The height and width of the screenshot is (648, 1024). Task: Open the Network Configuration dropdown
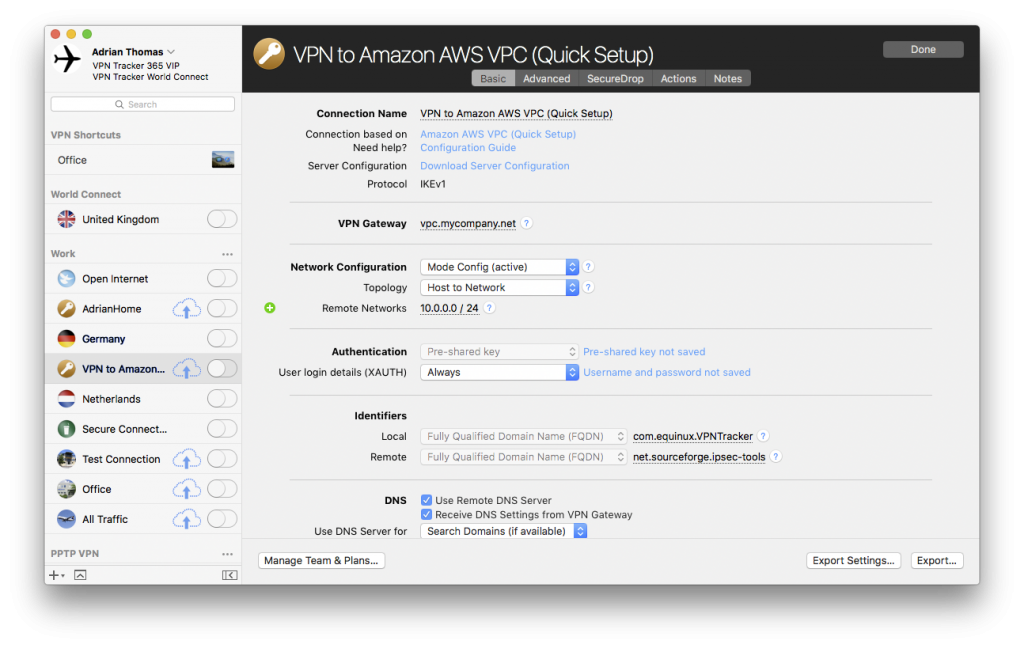pos(498,267)
